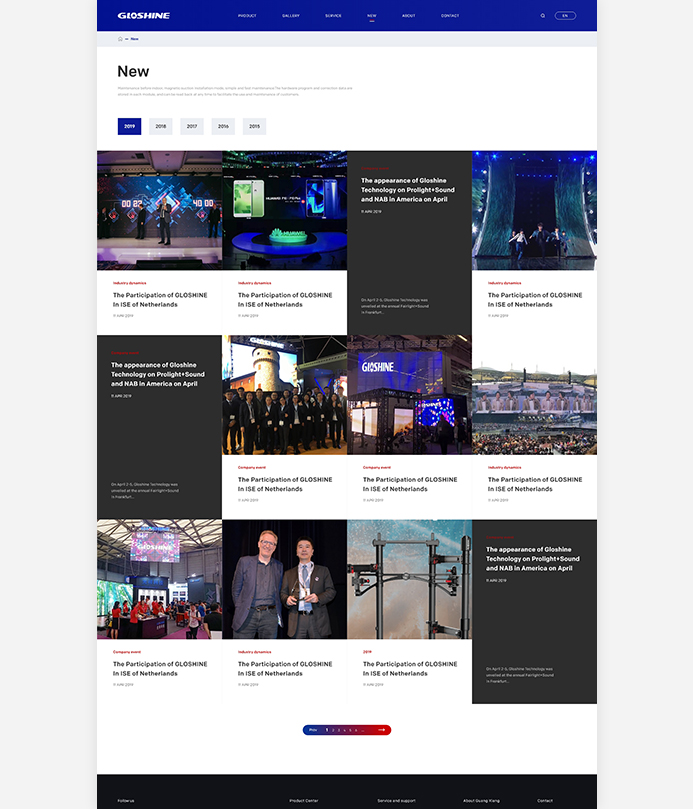Click the home icon in breadcrumb
The image size is (693, 809).
(x=120, y=39)
